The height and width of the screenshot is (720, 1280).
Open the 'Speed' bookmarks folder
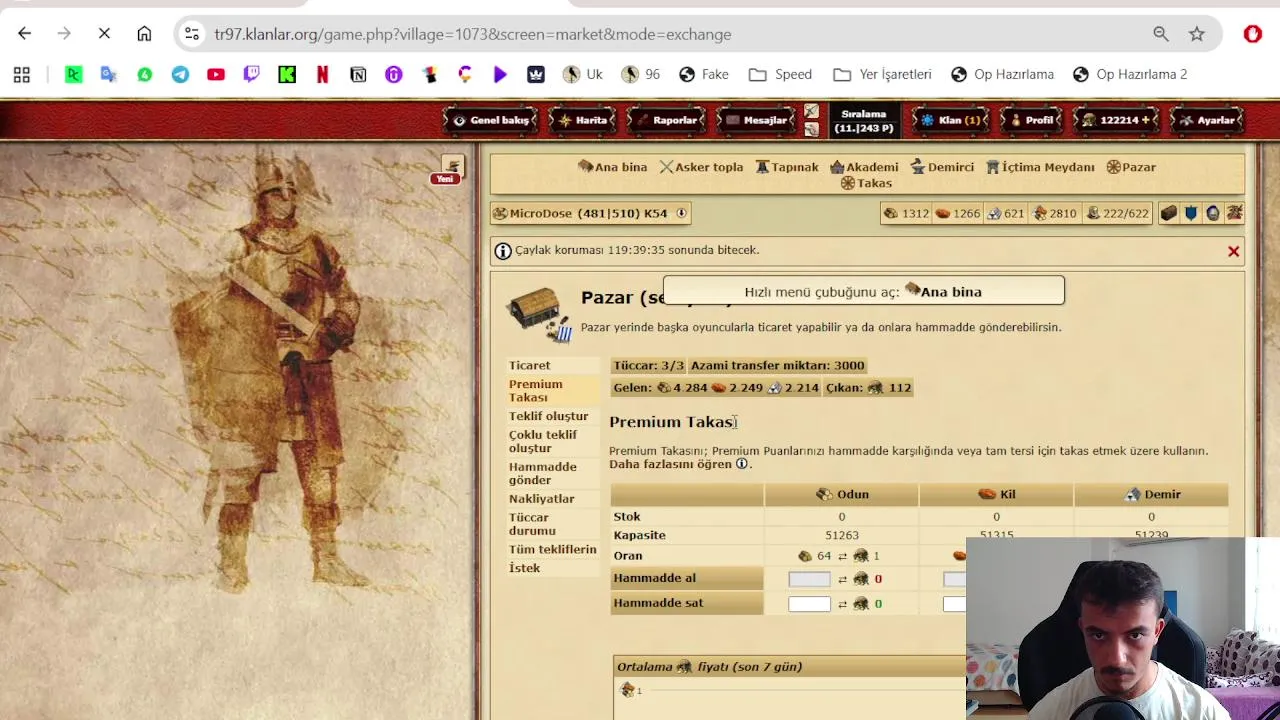pos(781,74)
